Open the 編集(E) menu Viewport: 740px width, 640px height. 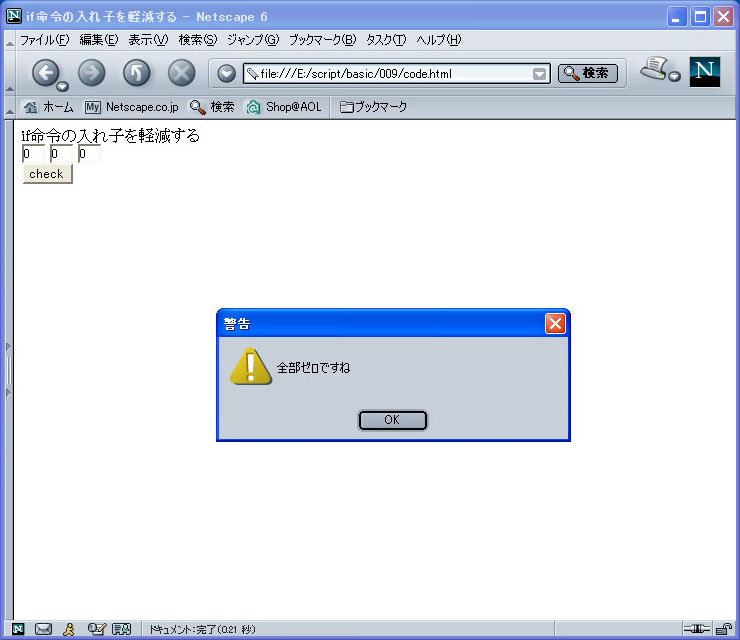[99, 40]
